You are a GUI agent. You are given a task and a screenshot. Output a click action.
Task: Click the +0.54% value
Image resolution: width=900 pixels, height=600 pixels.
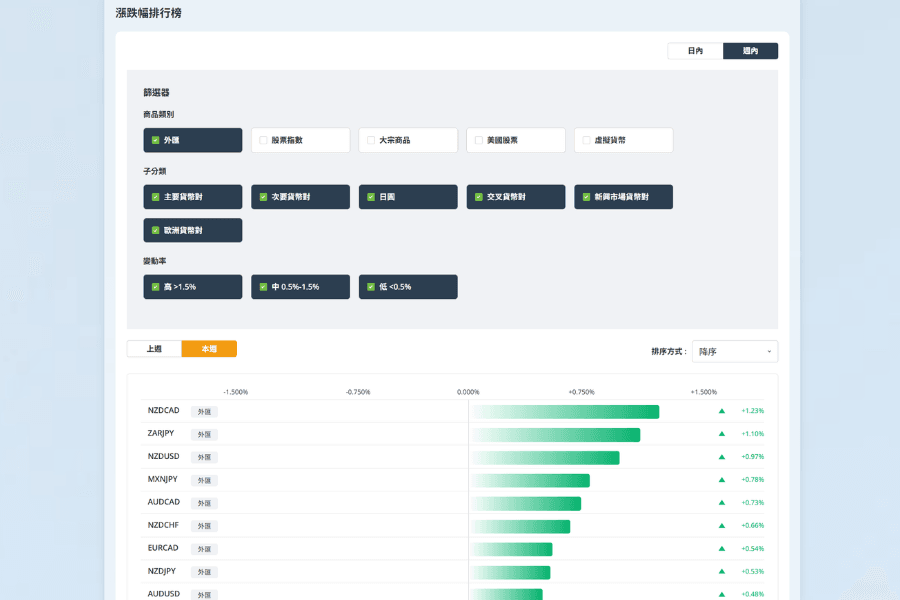pos(752,549)
